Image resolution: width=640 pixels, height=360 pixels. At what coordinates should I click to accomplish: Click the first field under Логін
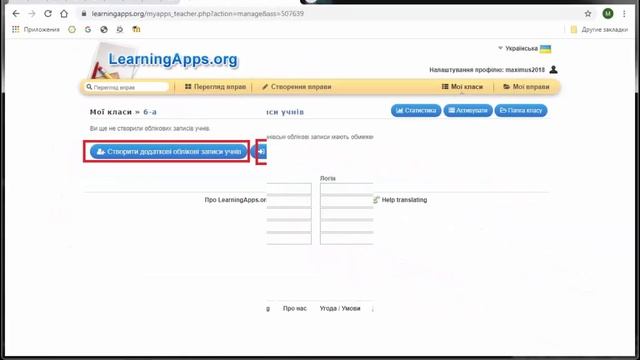tap(347, 189)
